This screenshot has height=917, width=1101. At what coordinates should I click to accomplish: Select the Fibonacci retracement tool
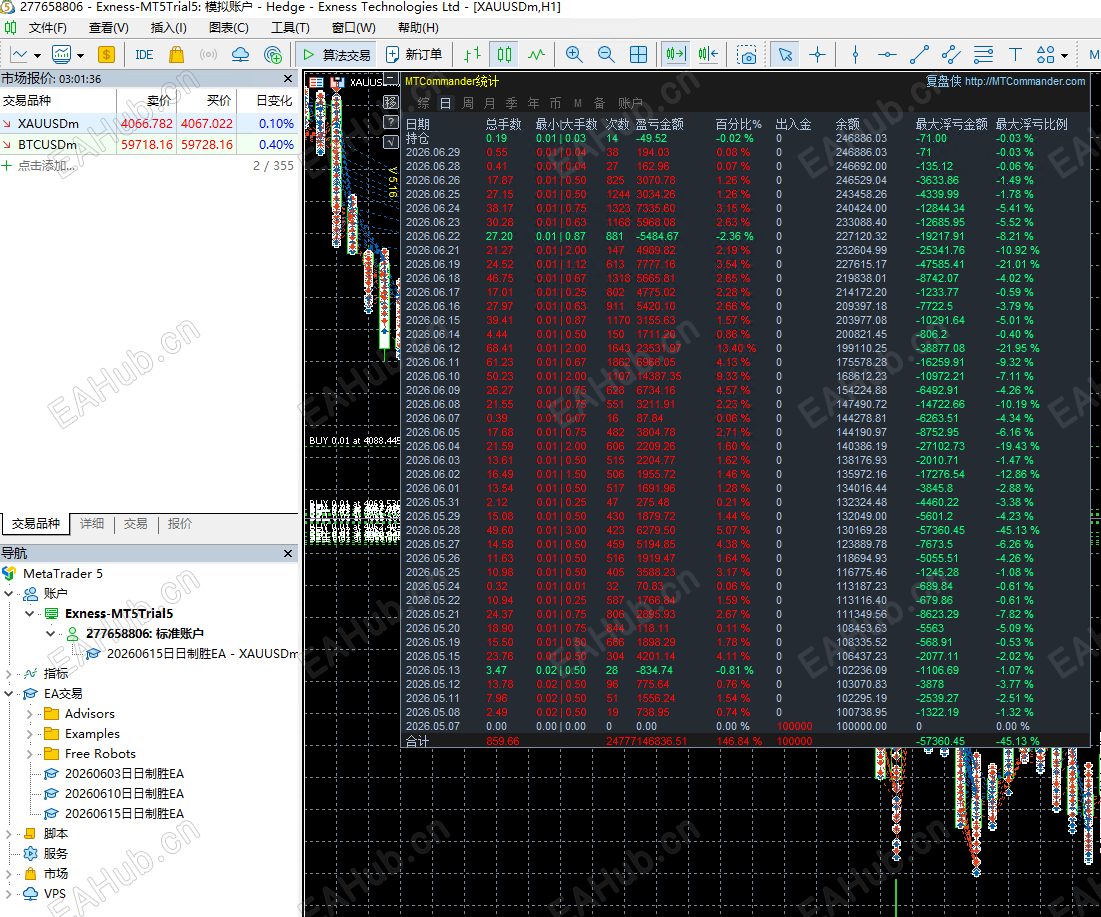pos(983,55)
